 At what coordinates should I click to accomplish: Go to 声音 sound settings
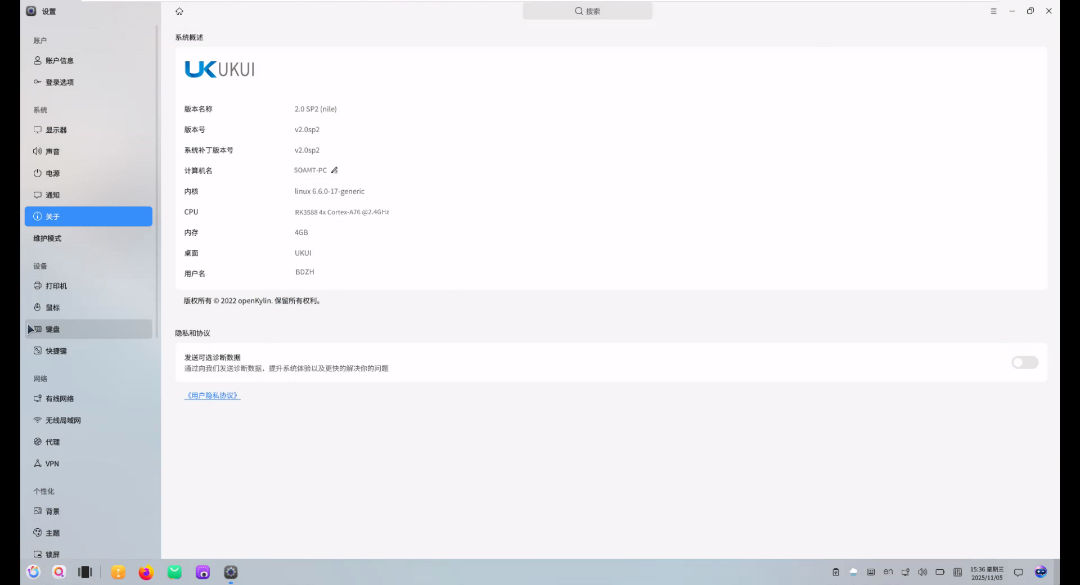(52, 152)
